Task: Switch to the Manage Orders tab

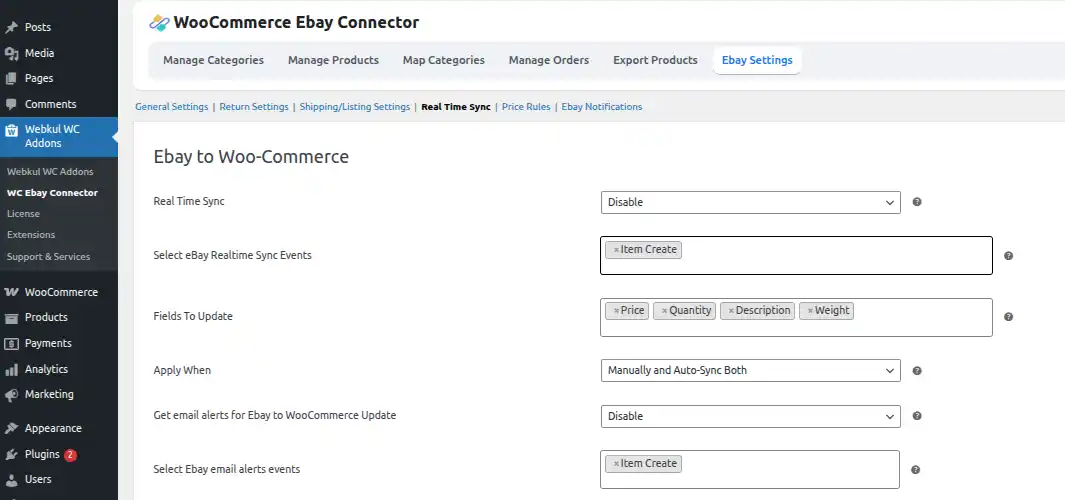Action: [x=548, y=60]
